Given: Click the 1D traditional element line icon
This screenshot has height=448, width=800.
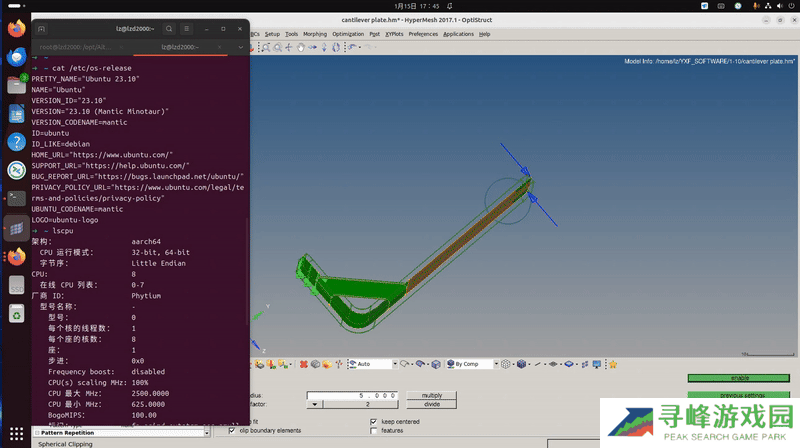Looking at the screenshot, I should [x=537, y=364].
